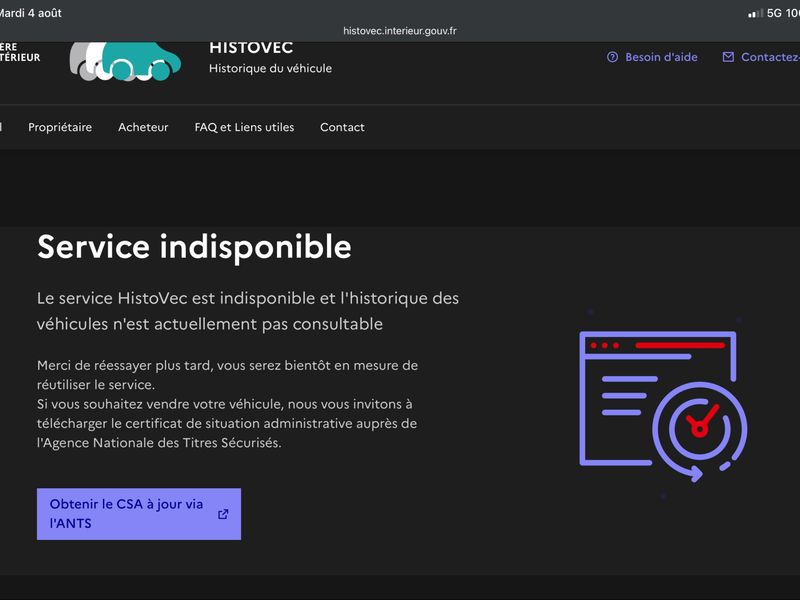This screenshot has width=800, height=600.
Task: Click the Service indisponible heading
Action: 194,247
